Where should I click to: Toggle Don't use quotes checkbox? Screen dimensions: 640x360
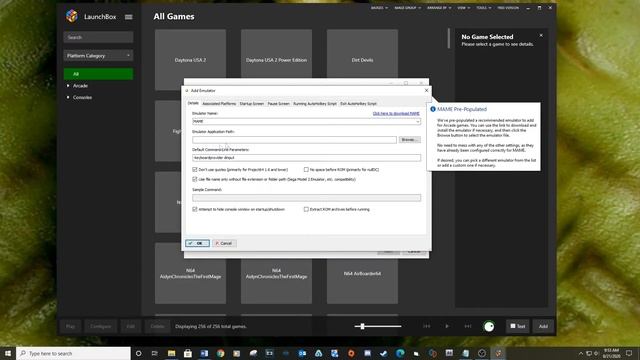(195, 169)
